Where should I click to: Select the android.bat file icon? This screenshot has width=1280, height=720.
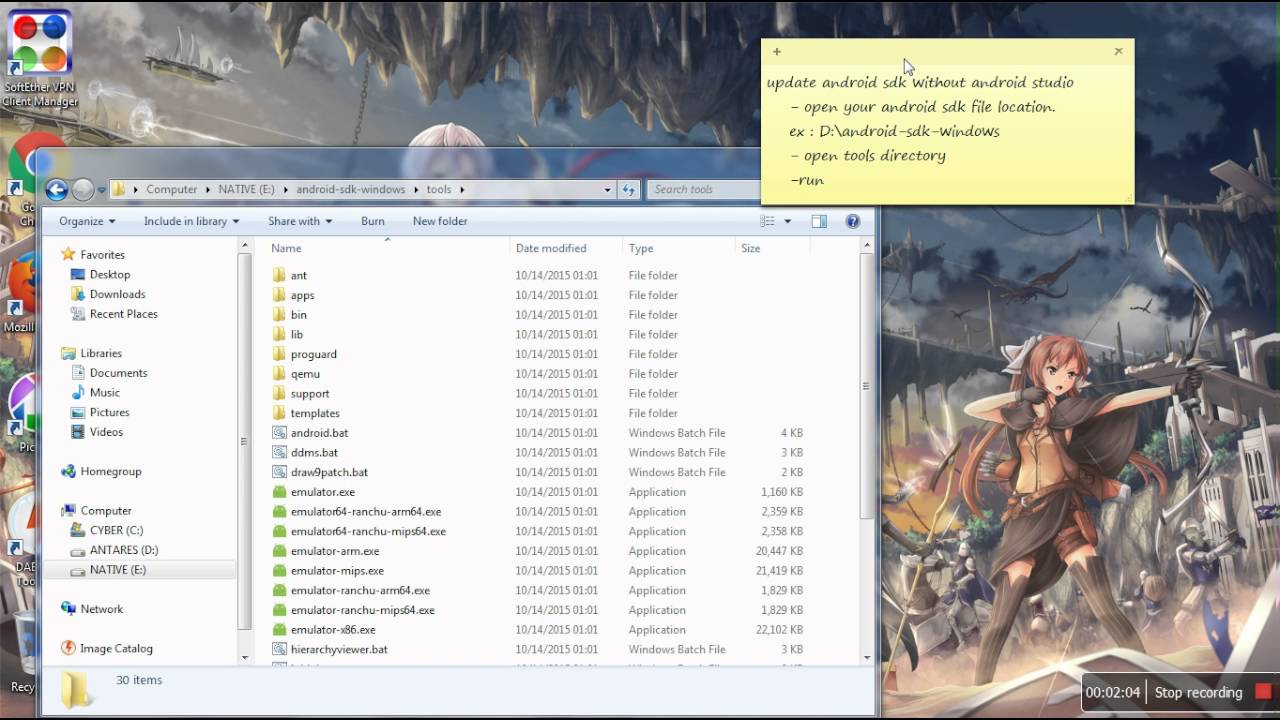tap(280, 433)
